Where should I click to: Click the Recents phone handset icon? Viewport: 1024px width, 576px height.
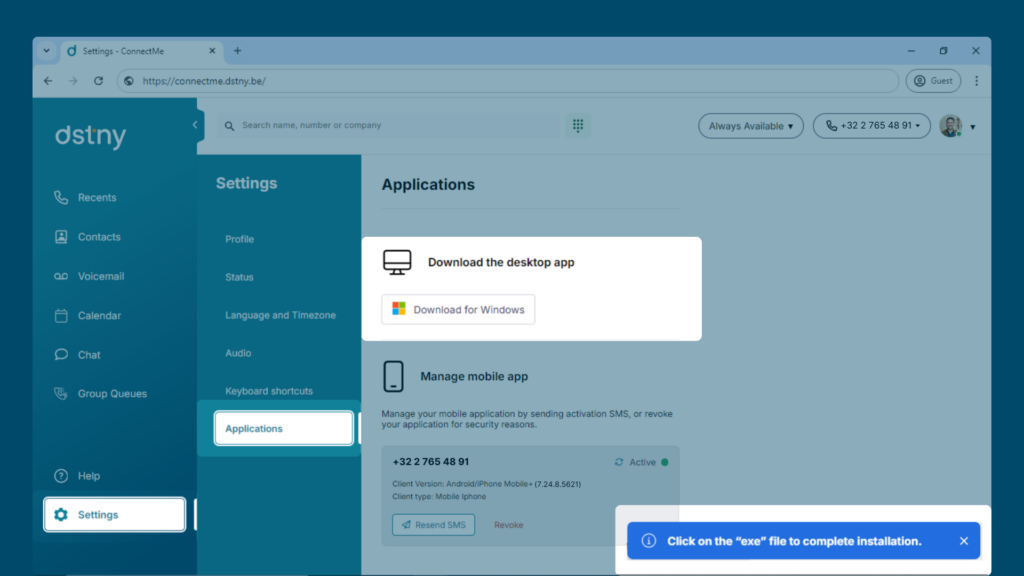pos(61,197)
